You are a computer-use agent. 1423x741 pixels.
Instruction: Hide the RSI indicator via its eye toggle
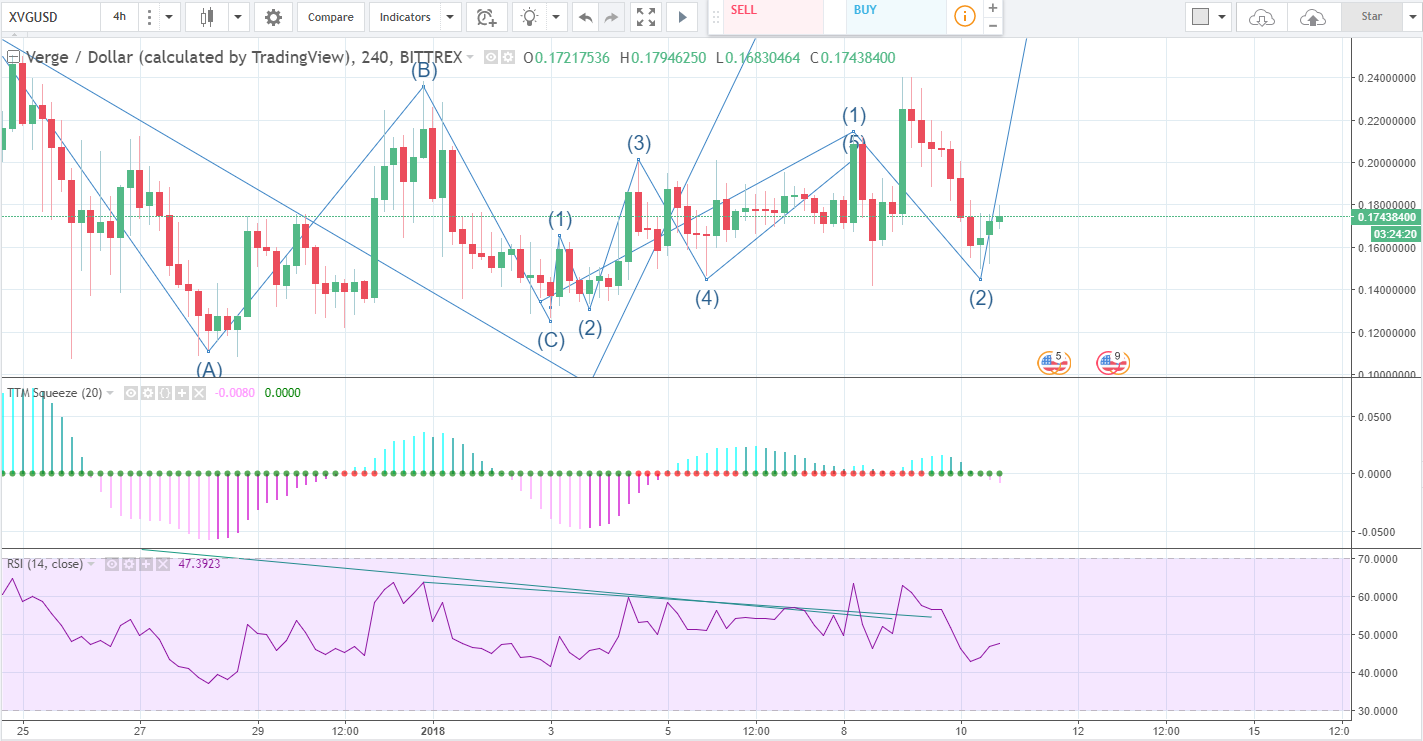click(x=110, y=563)
